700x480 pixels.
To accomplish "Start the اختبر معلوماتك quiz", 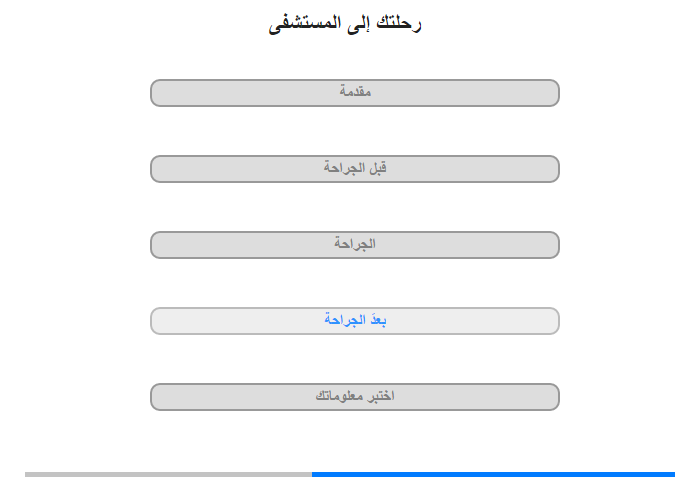I will (x=354, y=397).
